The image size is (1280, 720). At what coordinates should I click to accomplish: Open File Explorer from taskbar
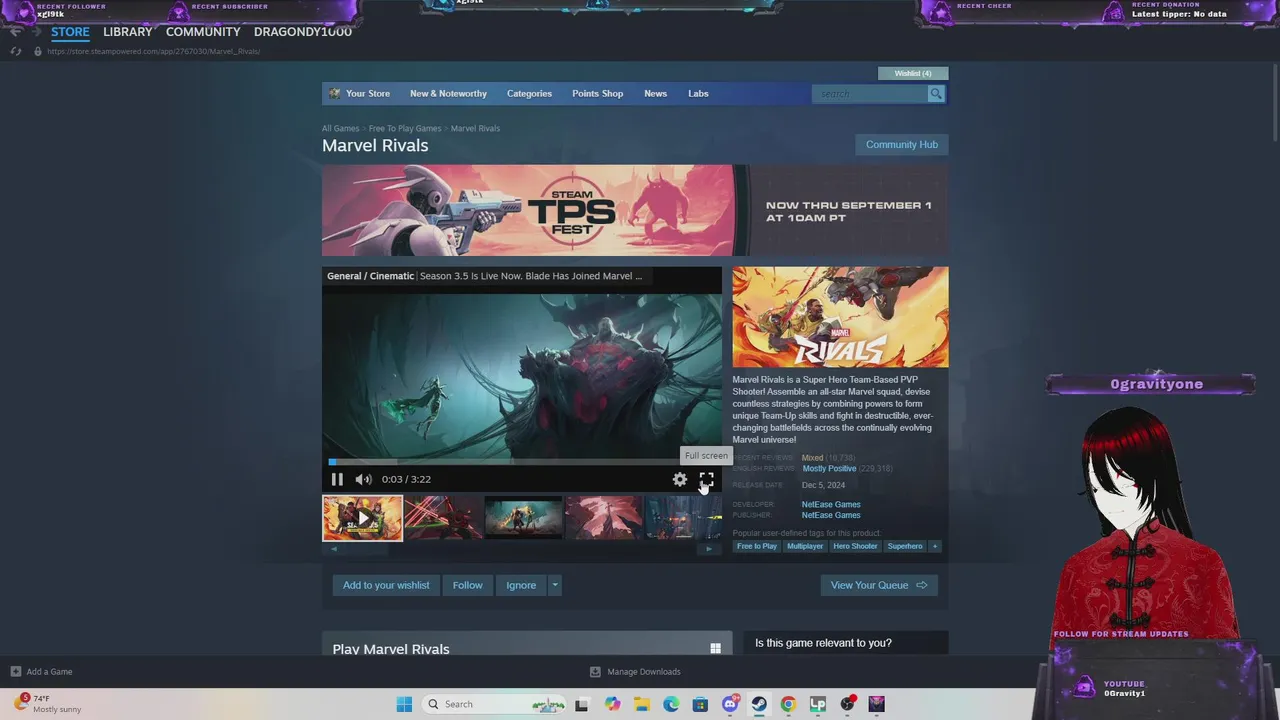coord(642,704)
